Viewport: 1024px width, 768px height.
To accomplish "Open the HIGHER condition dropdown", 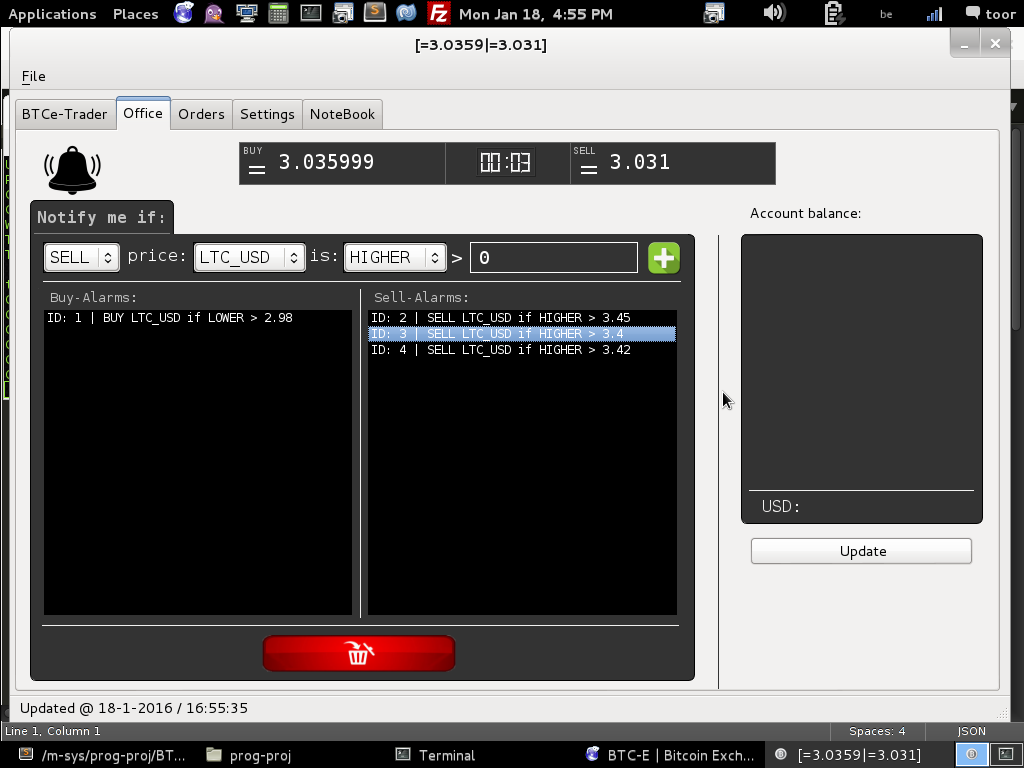I will point(395,257).
